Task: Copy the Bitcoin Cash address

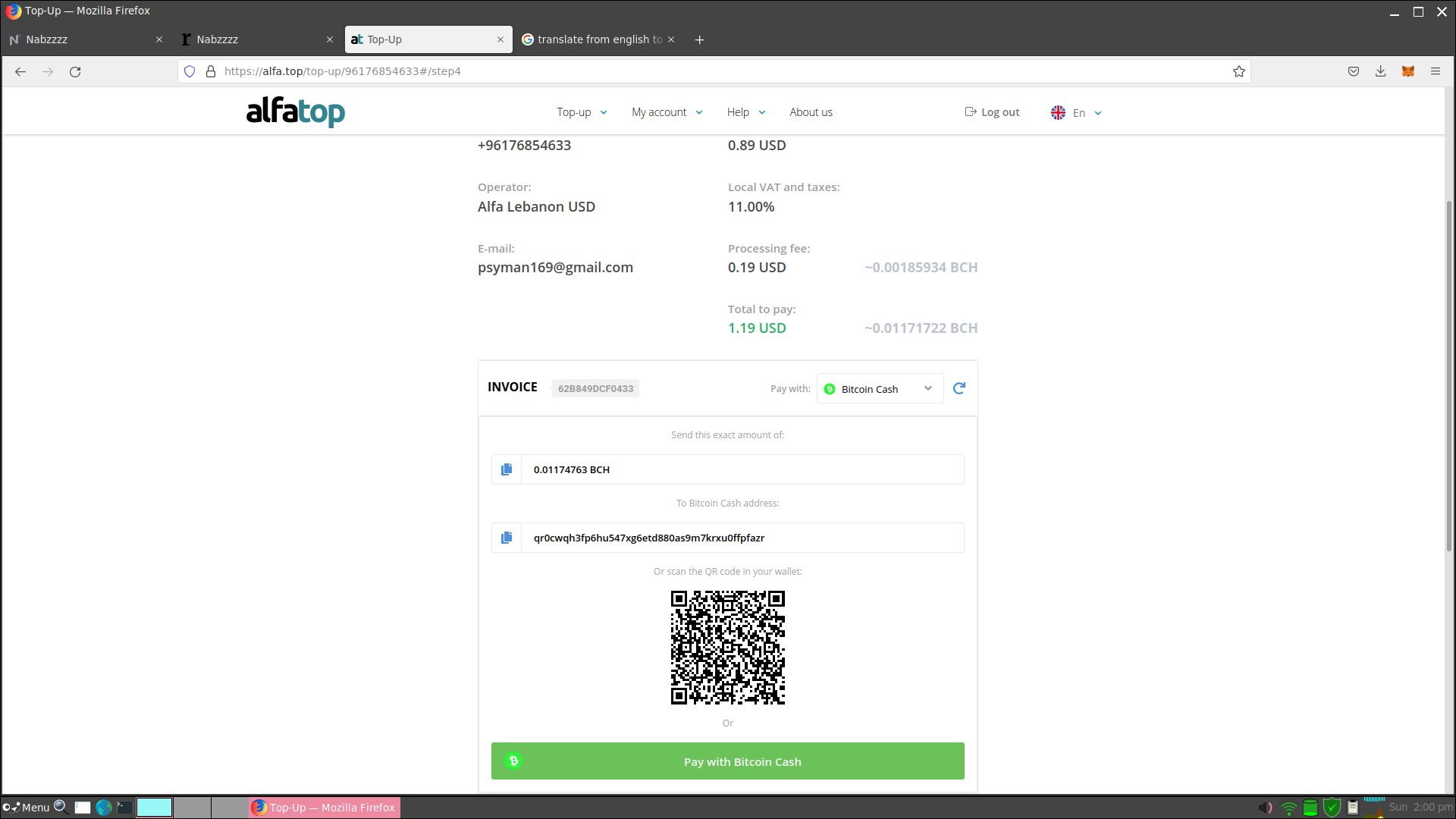Action: (x=507, y=538)
